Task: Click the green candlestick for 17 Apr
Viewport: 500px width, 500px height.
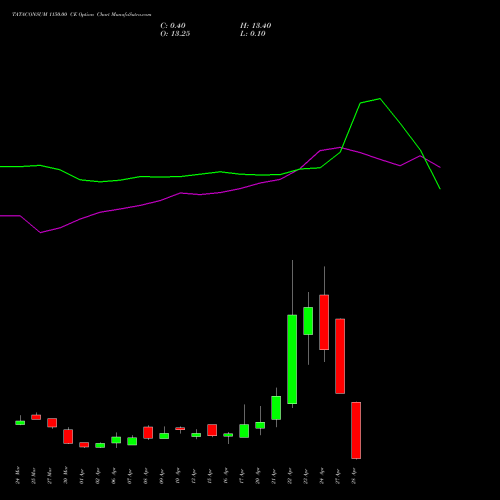Action: pyautogui.click(x=244, y=431)
